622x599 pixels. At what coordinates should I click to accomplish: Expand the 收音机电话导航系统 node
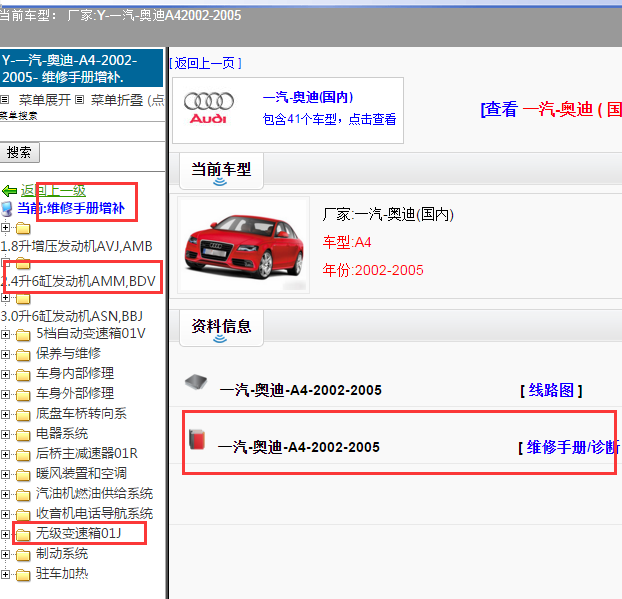click(5, 515)
